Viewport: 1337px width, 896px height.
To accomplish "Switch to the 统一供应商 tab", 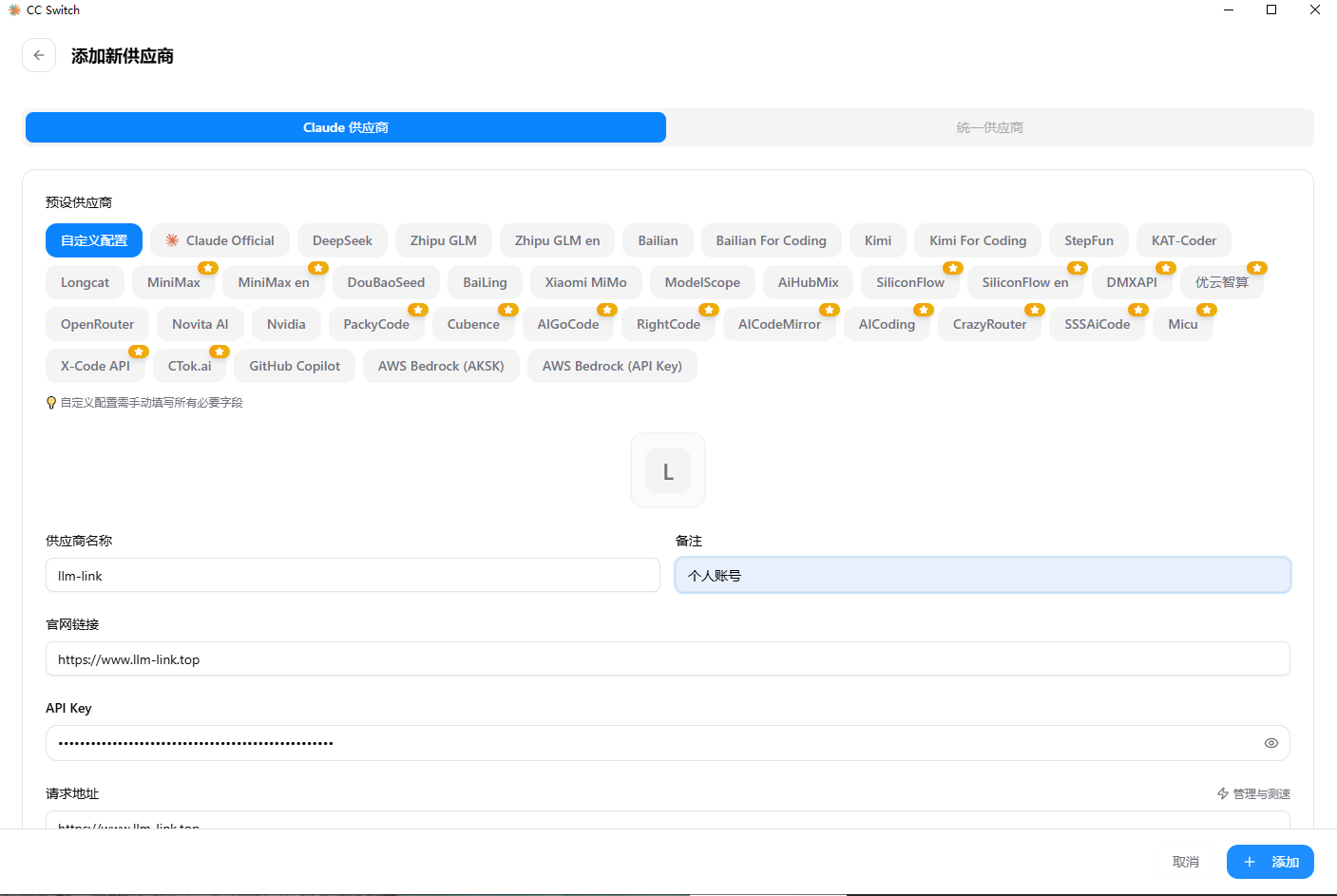I will 989,127.
